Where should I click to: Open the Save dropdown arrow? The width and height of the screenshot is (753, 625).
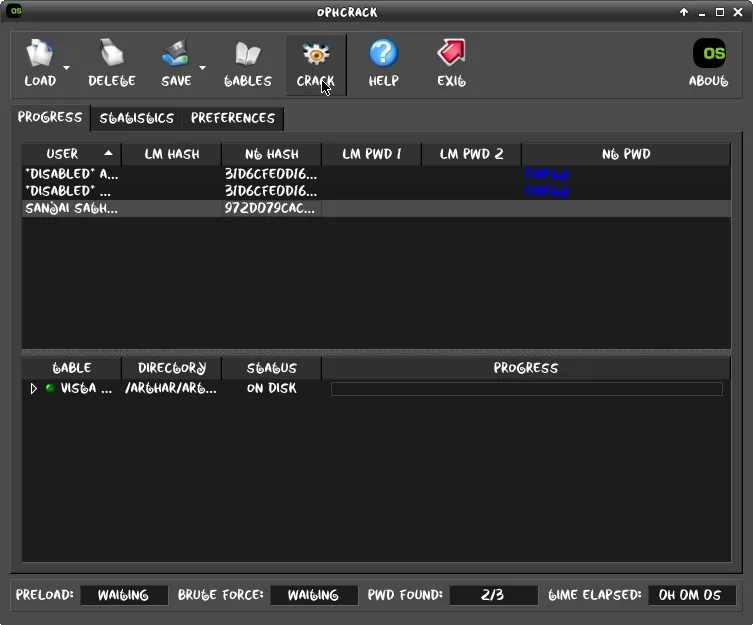click(202, 68)
